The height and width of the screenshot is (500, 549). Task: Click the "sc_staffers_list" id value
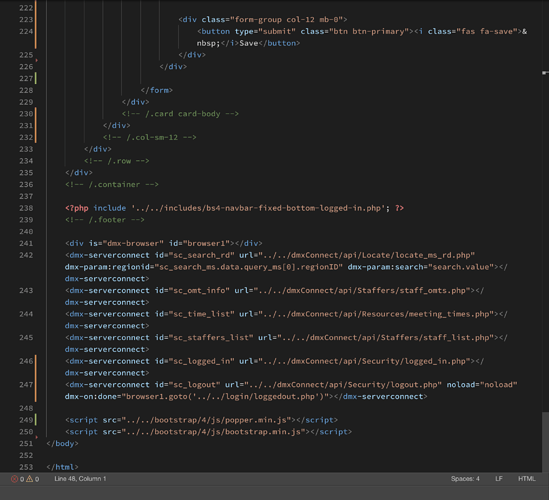[211, 338]
